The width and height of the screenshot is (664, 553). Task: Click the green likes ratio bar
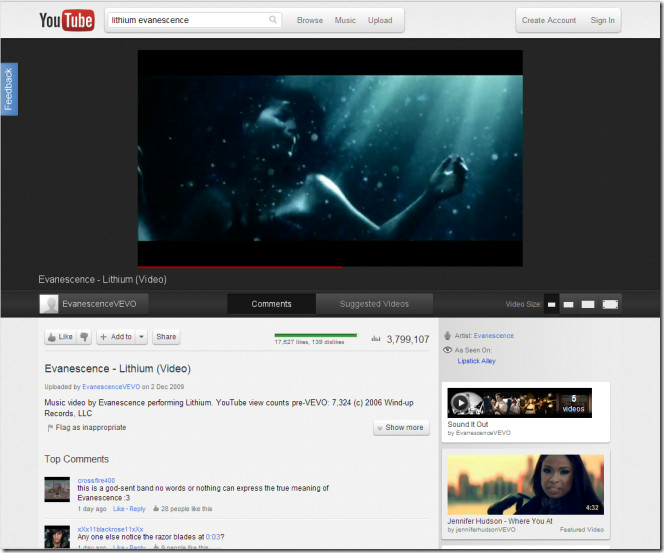coord(315,335)
